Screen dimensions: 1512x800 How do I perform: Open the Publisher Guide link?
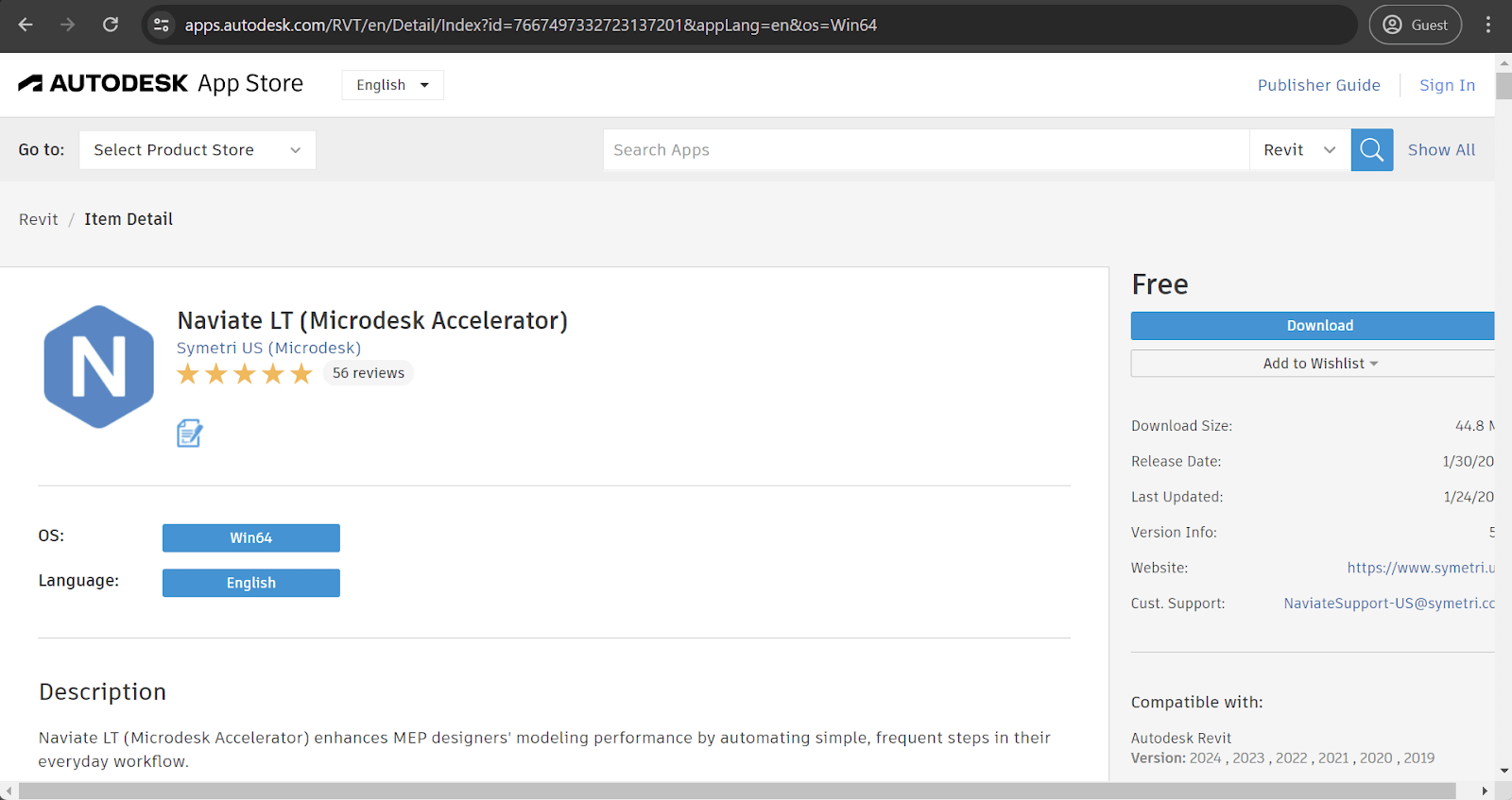1318,85
